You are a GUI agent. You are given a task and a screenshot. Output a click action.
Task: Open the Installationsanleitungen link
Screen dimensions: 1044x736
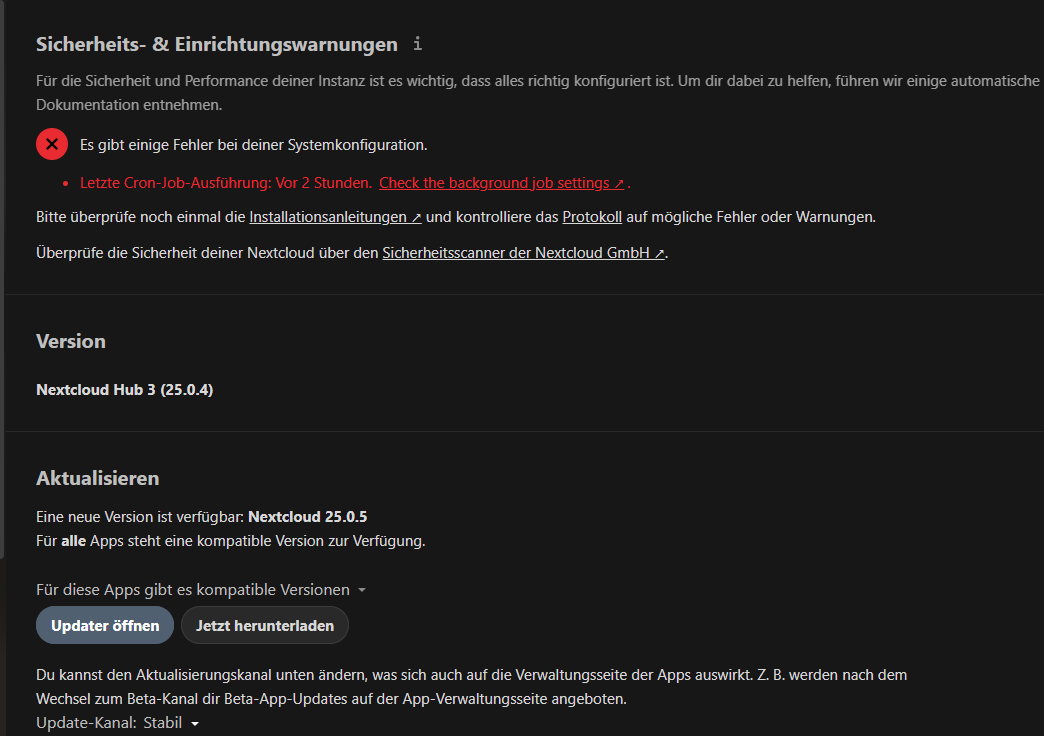pyautogui.click(x=335, y=217)
